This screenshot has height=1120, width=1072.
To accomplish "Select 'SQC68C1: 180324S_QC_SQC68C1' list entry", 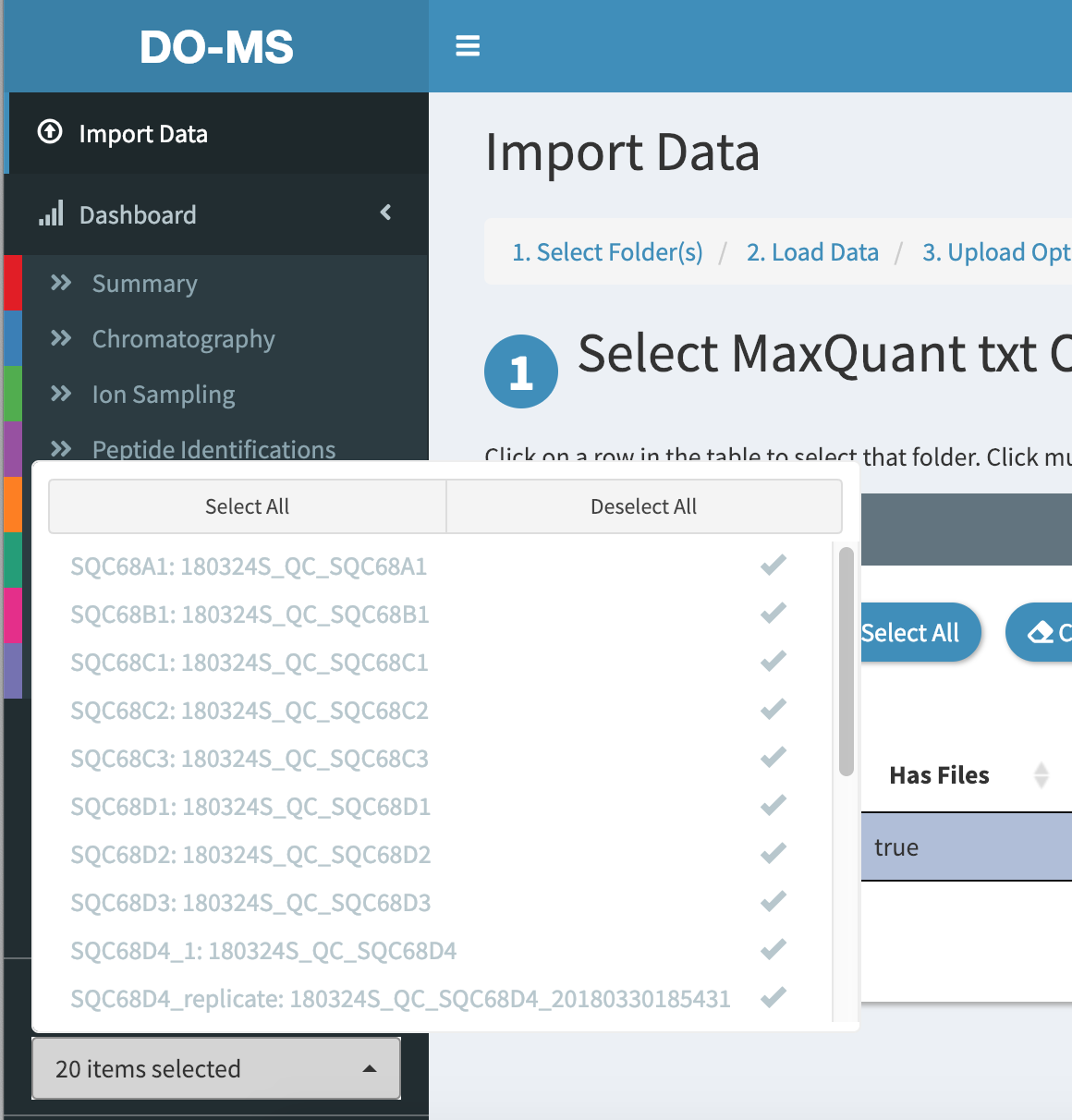I will (250, 662).
